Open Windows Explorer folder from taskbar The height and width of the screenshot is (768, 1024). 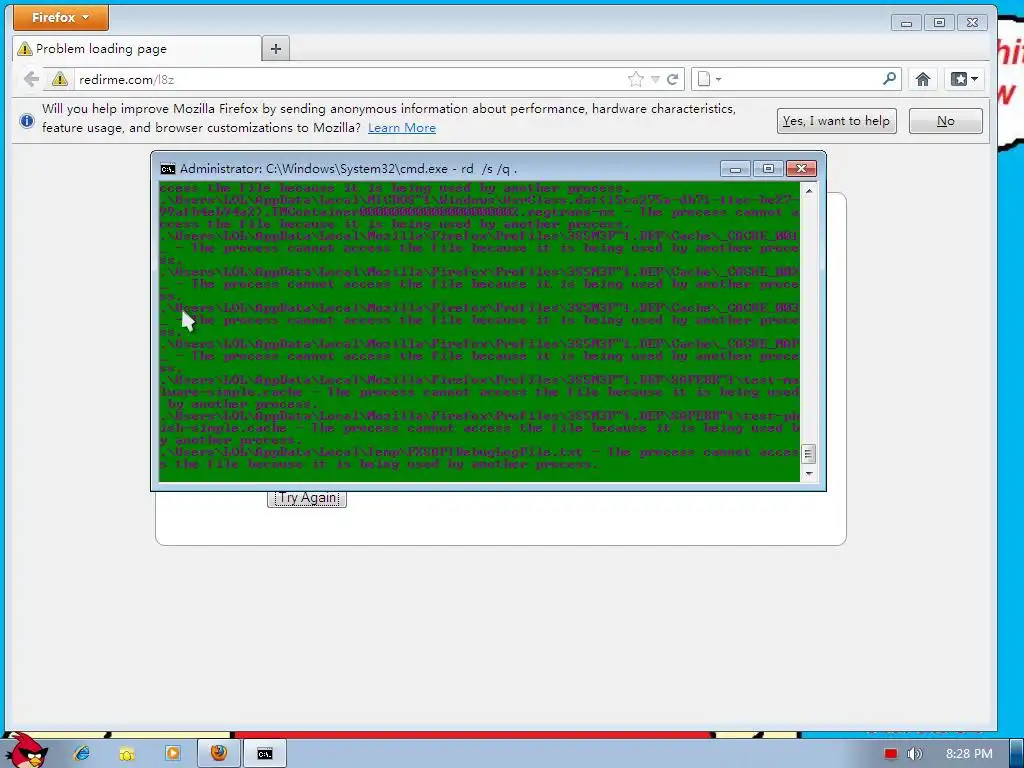[x=127, y=754]
